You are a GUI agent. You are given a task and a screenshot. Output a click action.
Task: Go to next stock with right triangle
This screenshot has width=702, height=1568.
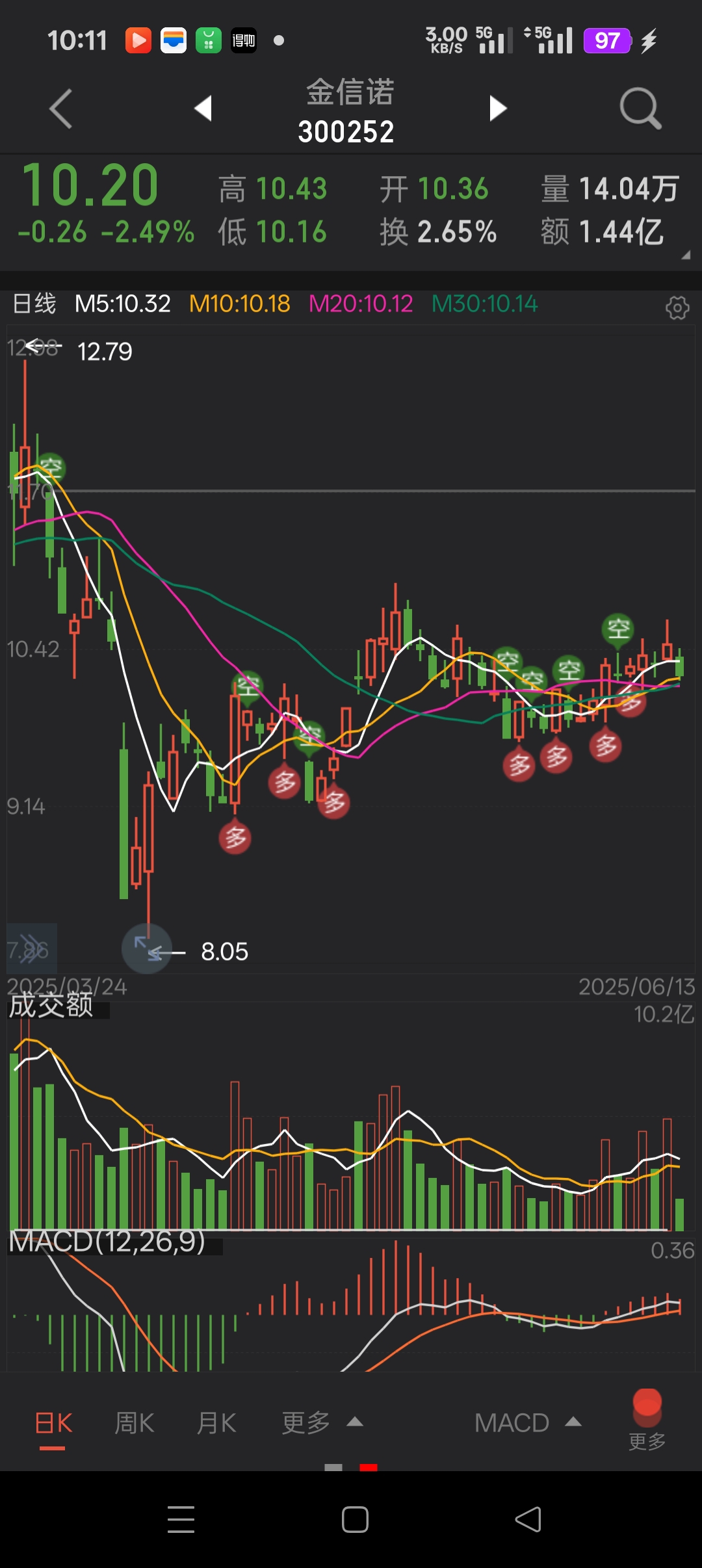coord(498,108)
